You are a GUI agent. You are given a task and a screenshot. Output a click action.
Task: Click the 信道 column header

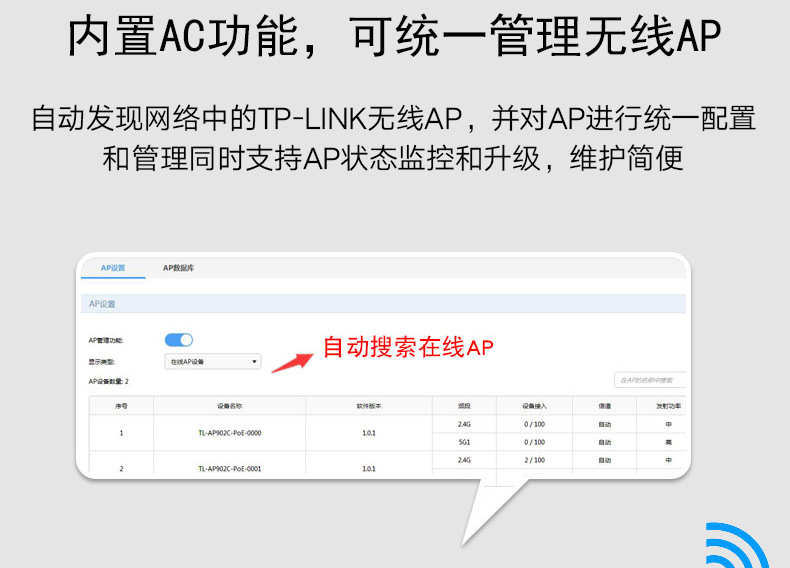coord(604,406)
